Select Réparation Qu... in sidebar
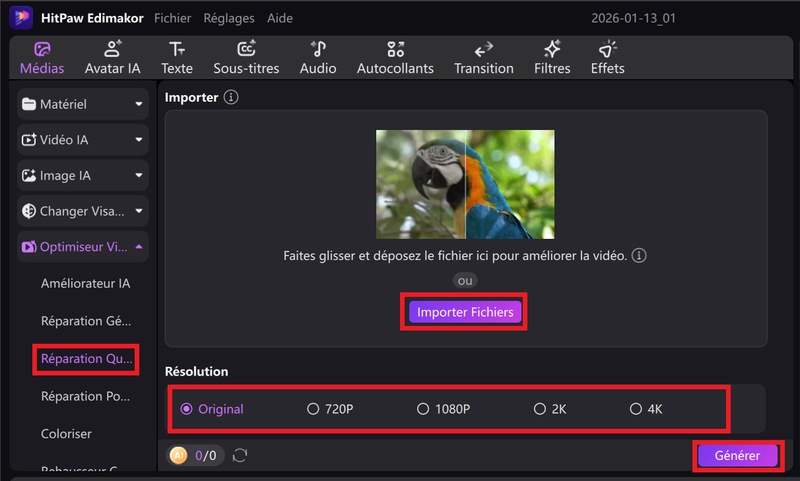This screenshot has height=481, width=800. tap(86, 359)
